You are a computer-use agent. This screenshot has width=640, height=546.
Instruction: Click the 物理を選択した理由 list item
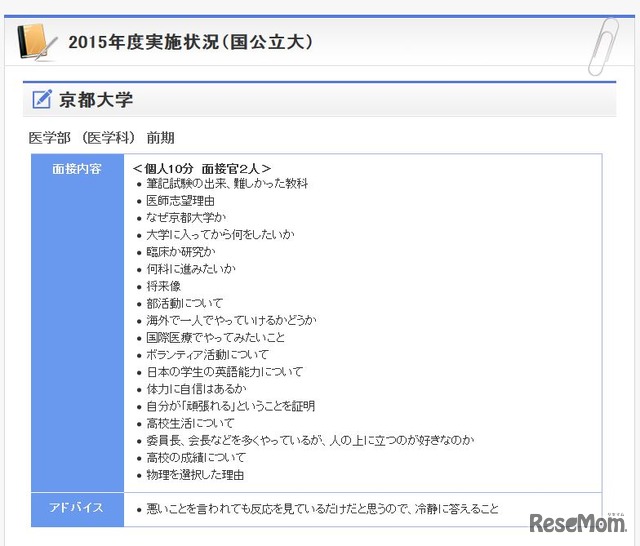[195, 475]
